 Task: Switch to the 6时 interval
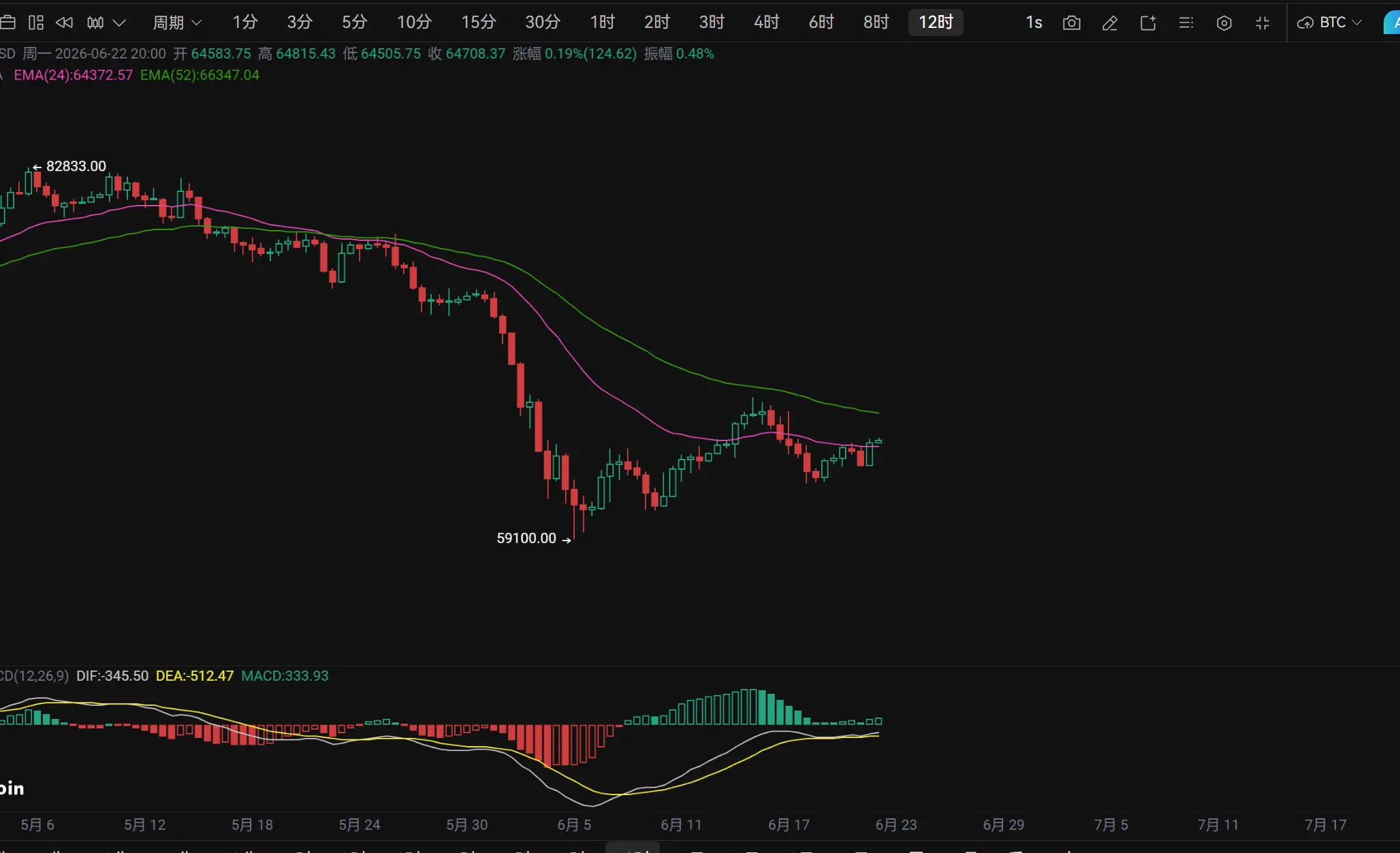pos(822,22)
